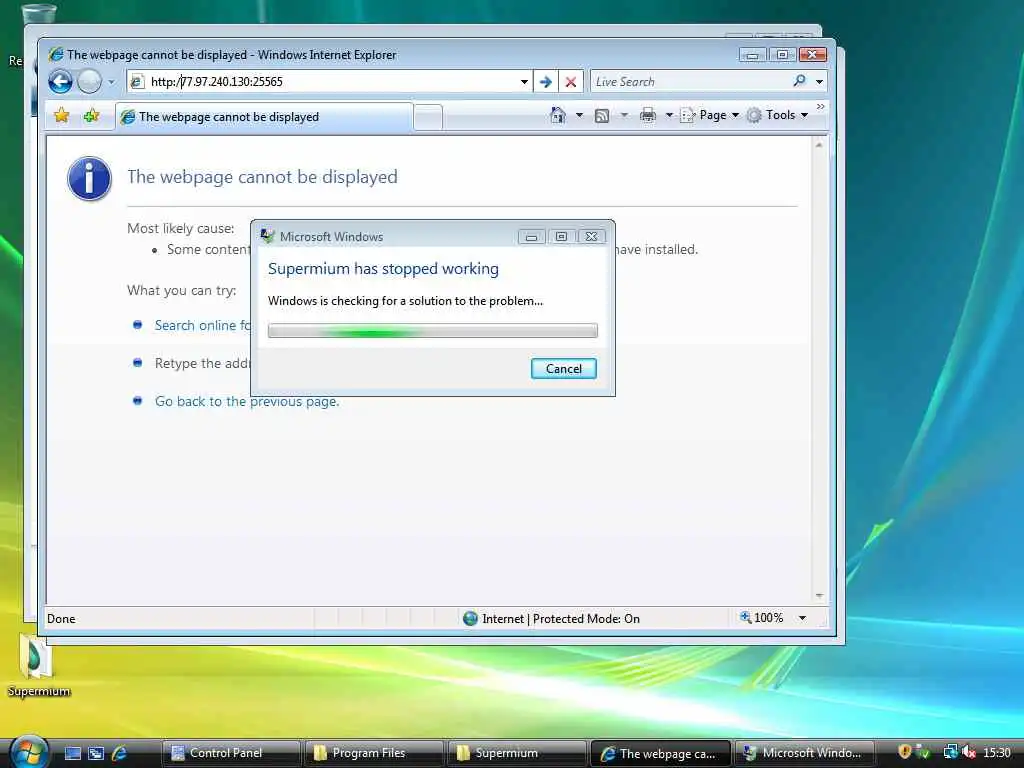Click the progress bar in Microsoft Windows dialog
Image resolution: width=1024 pixels, height=768 pixels.
432,330
